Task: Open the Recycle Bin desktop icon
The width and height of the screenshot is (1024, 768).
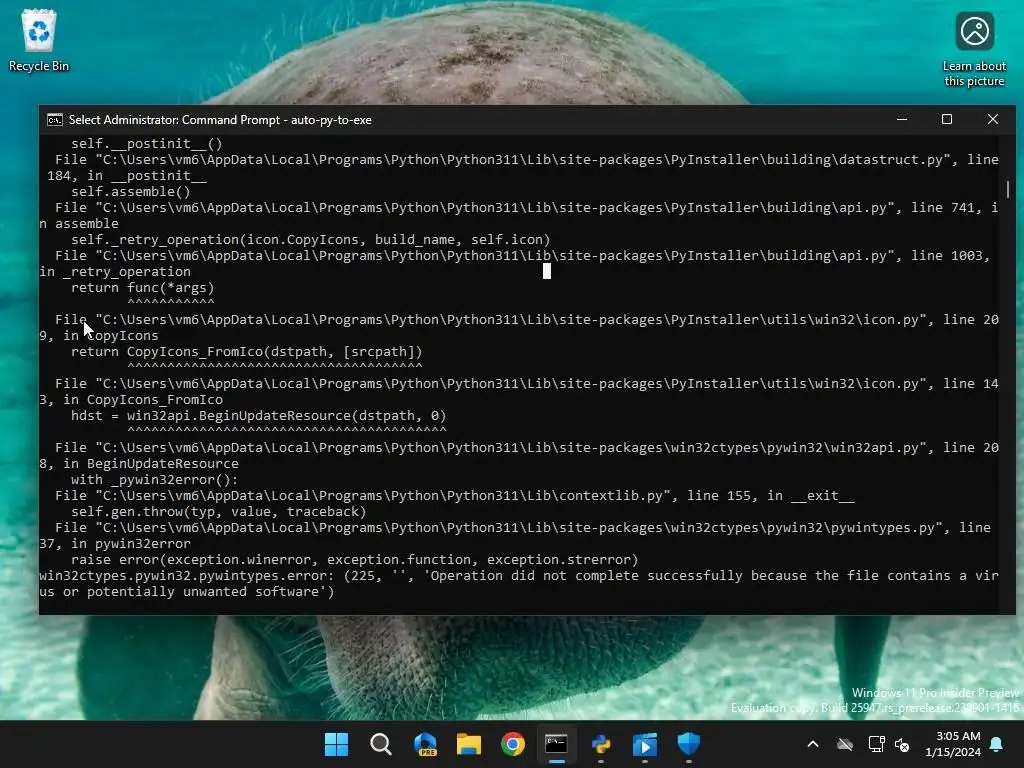Action: pos(39,40)
